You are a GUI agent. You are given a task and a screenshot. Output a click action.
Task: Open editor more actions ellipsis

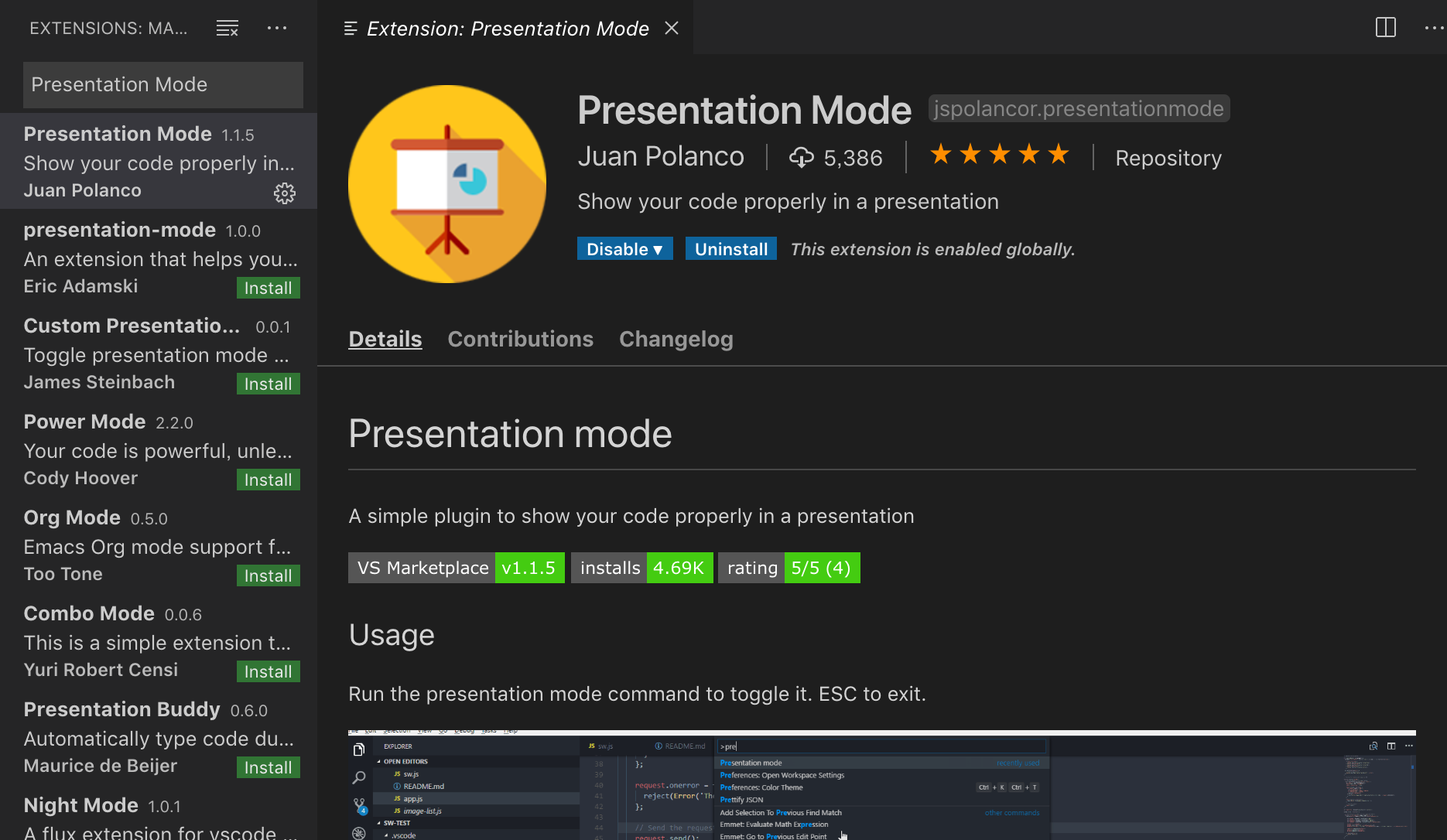point(1435,28)
